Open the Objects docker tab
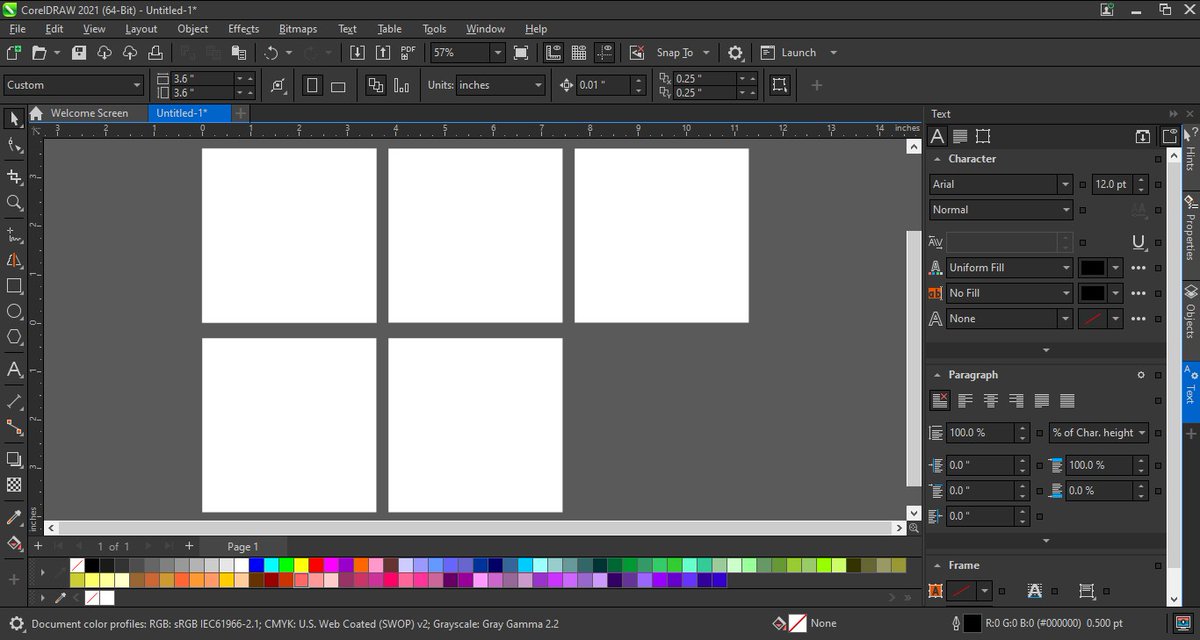 click(1190, 311)
